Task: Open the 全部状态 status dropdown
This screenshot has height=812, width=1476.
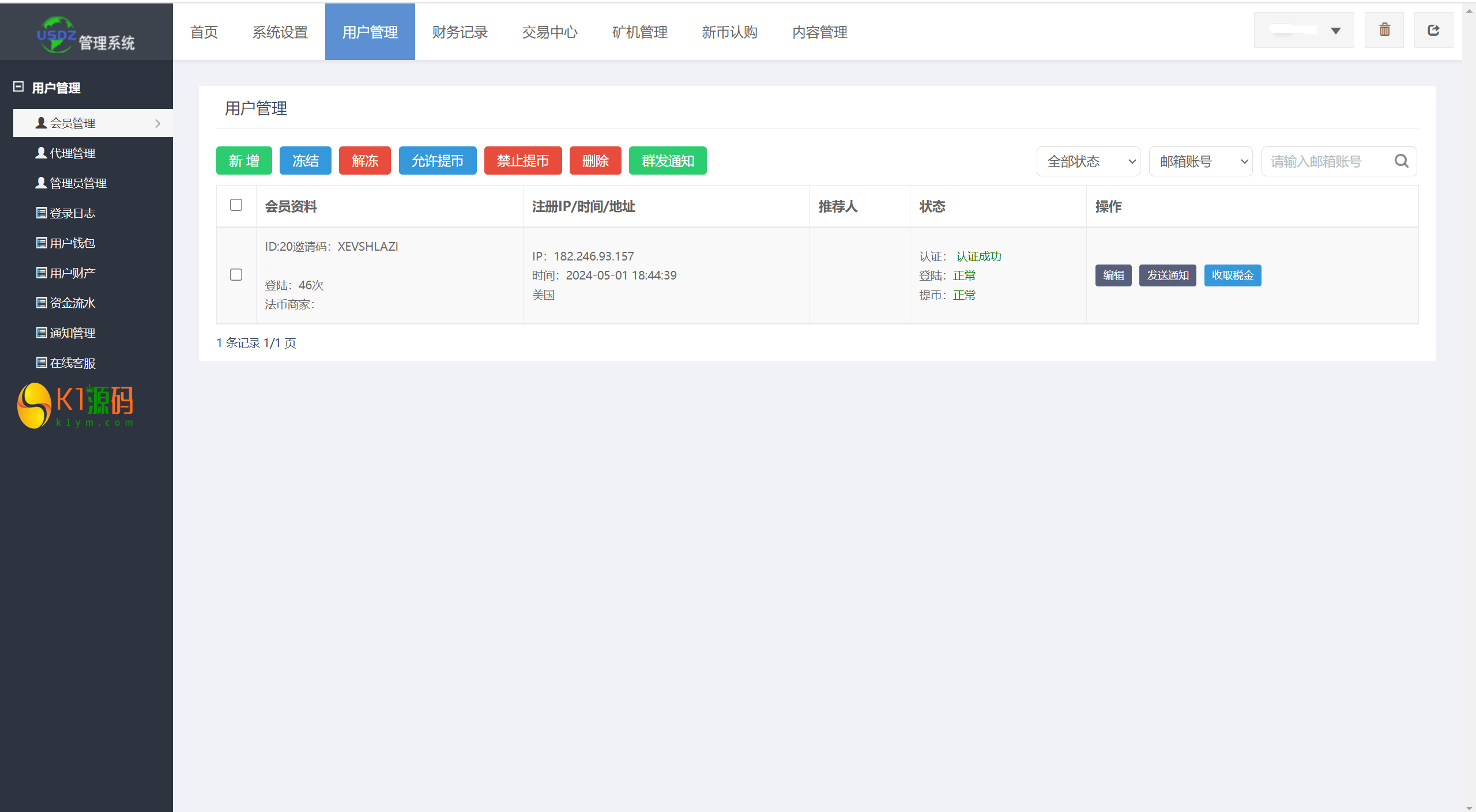Action: [1087, 161]
